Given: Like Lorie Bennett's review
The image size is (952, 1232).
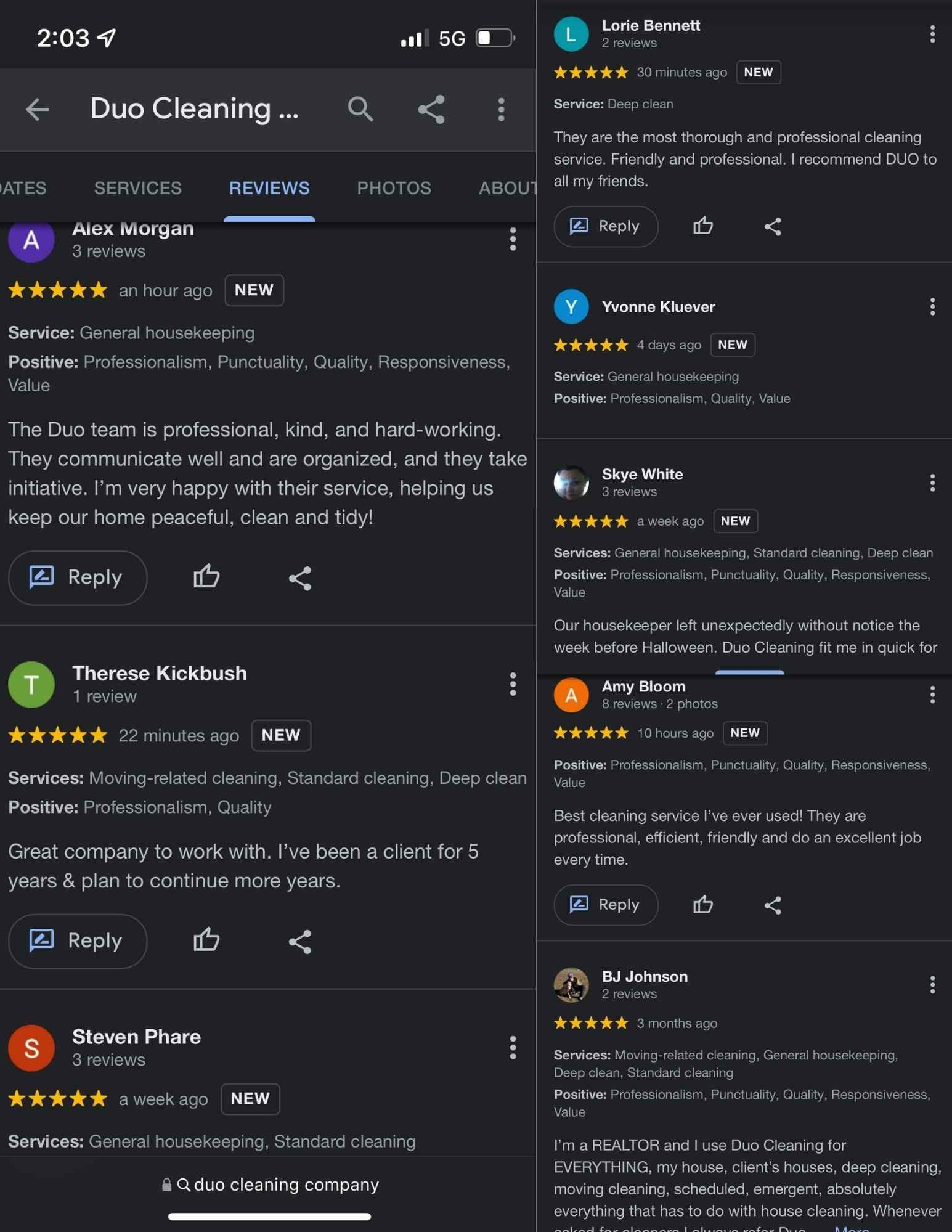Looking at the screenshot, I should [x=702, y=226].
